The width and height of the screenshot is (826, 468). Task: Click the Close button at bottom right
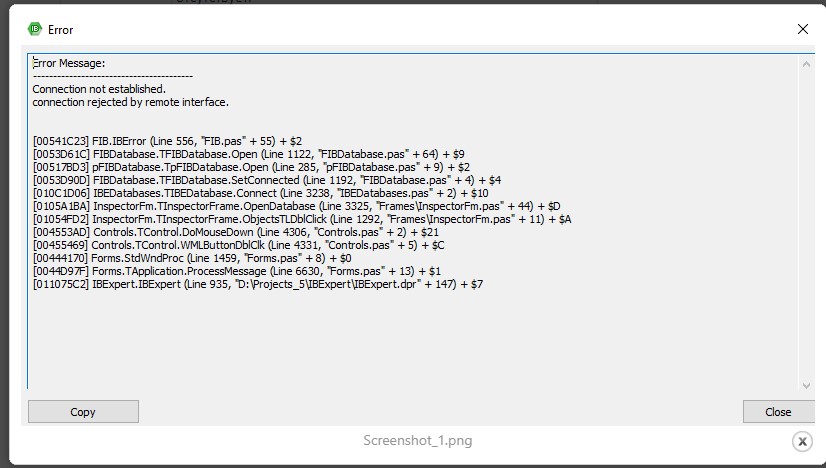point(778,411)
